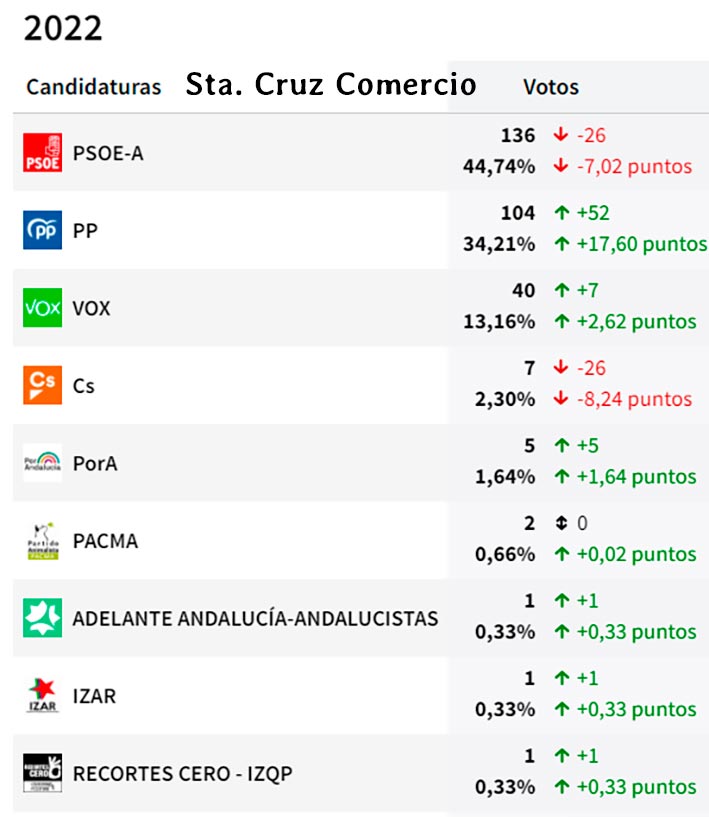Click the PP party logo
The image size is (709, 817).
pyautogui.click(x=42, y=230)
